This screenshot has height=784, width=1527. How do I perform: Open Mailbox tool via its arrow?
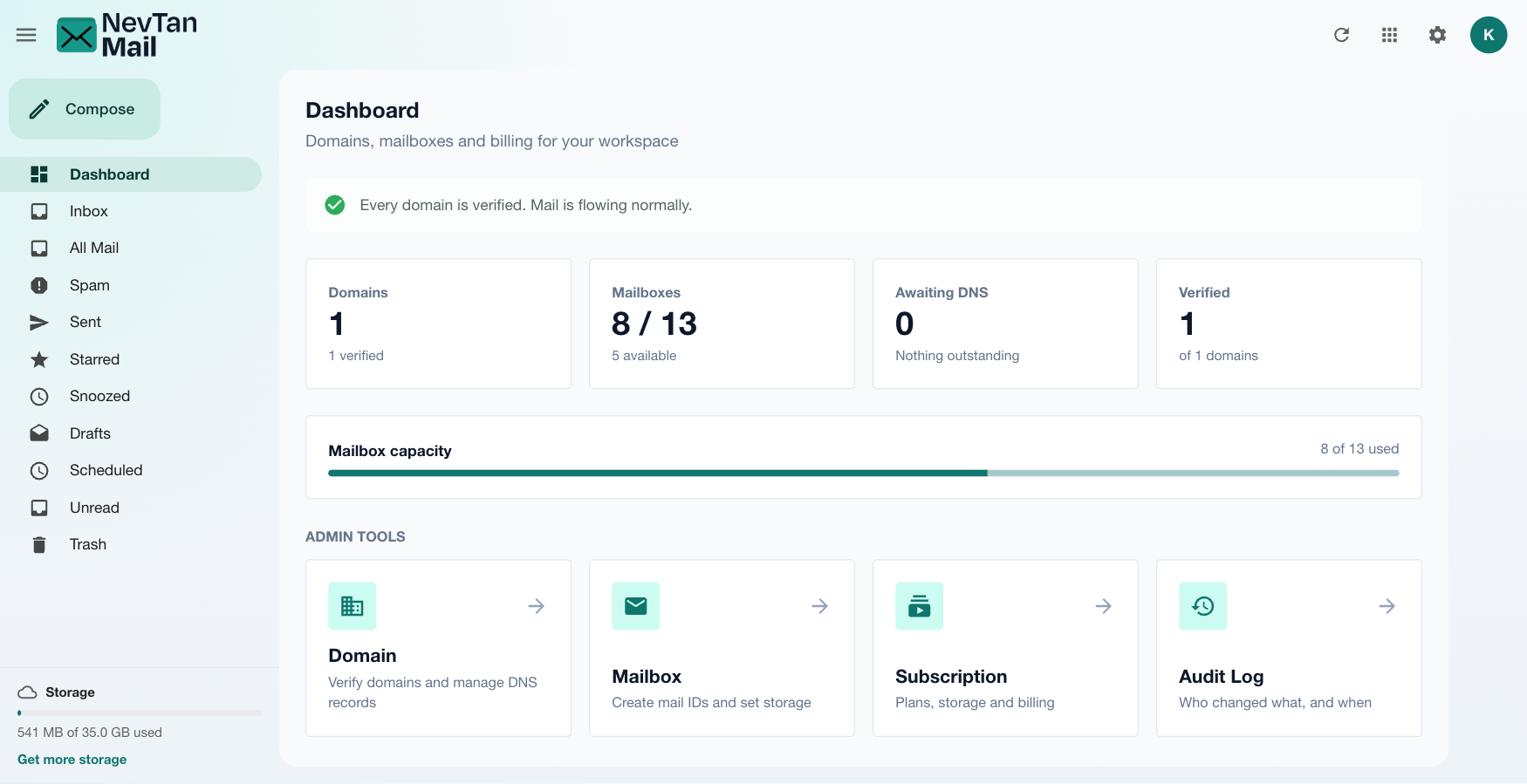820,606
